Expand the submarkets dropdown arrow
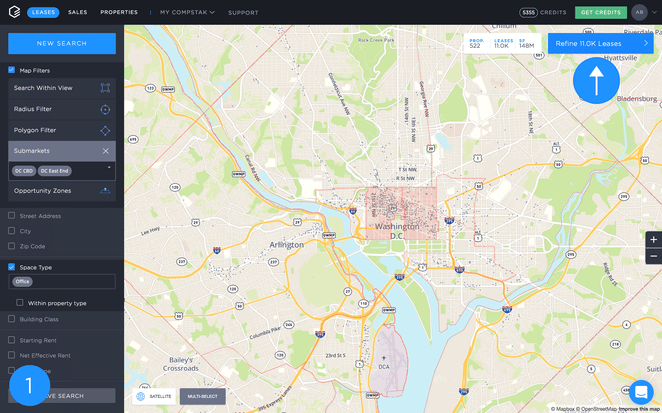The image size is (662, 413). pyautogui.click(x=109, y=167)
